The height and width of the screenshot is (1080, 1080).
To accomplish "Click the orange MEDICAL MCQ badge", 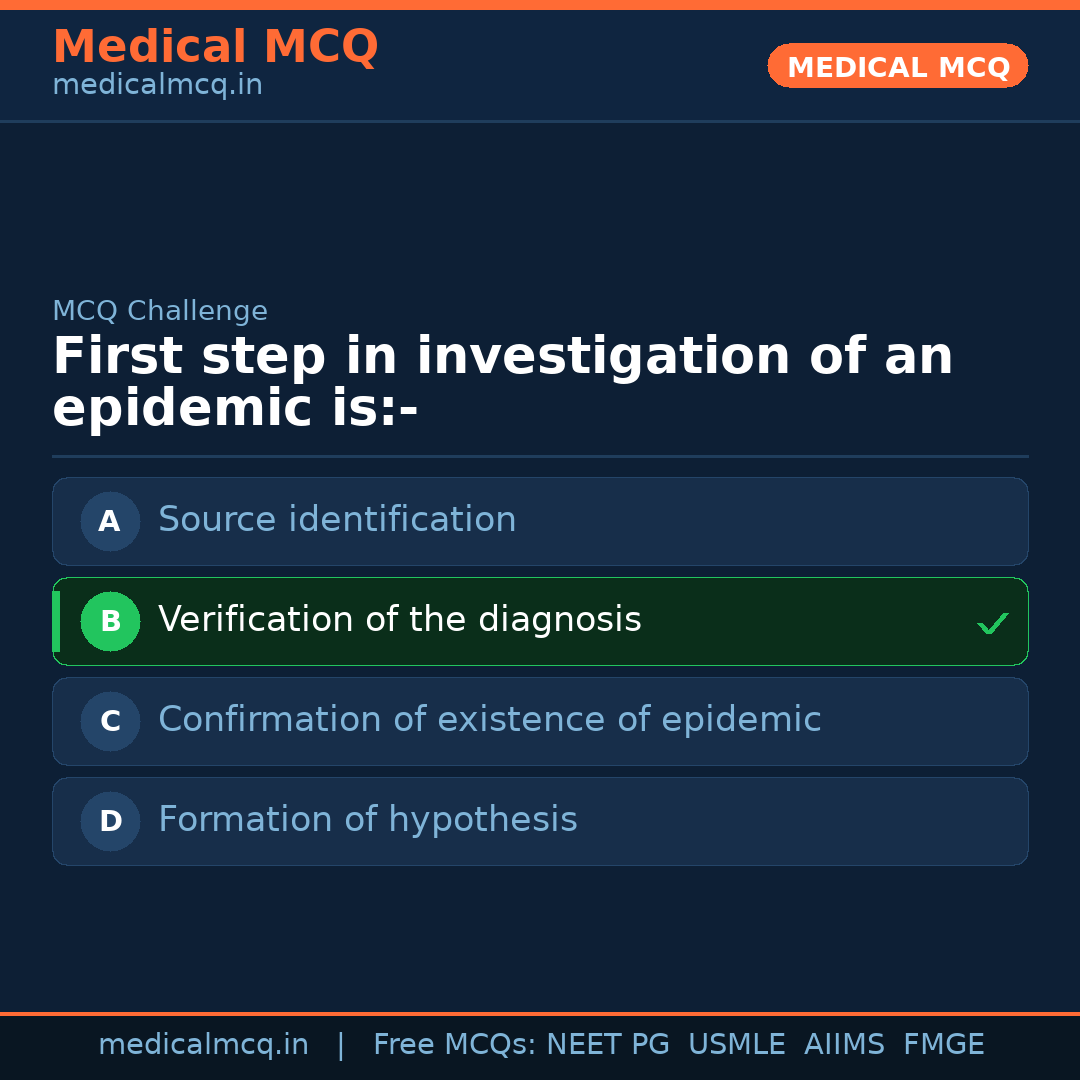I will tap(897, 67).
